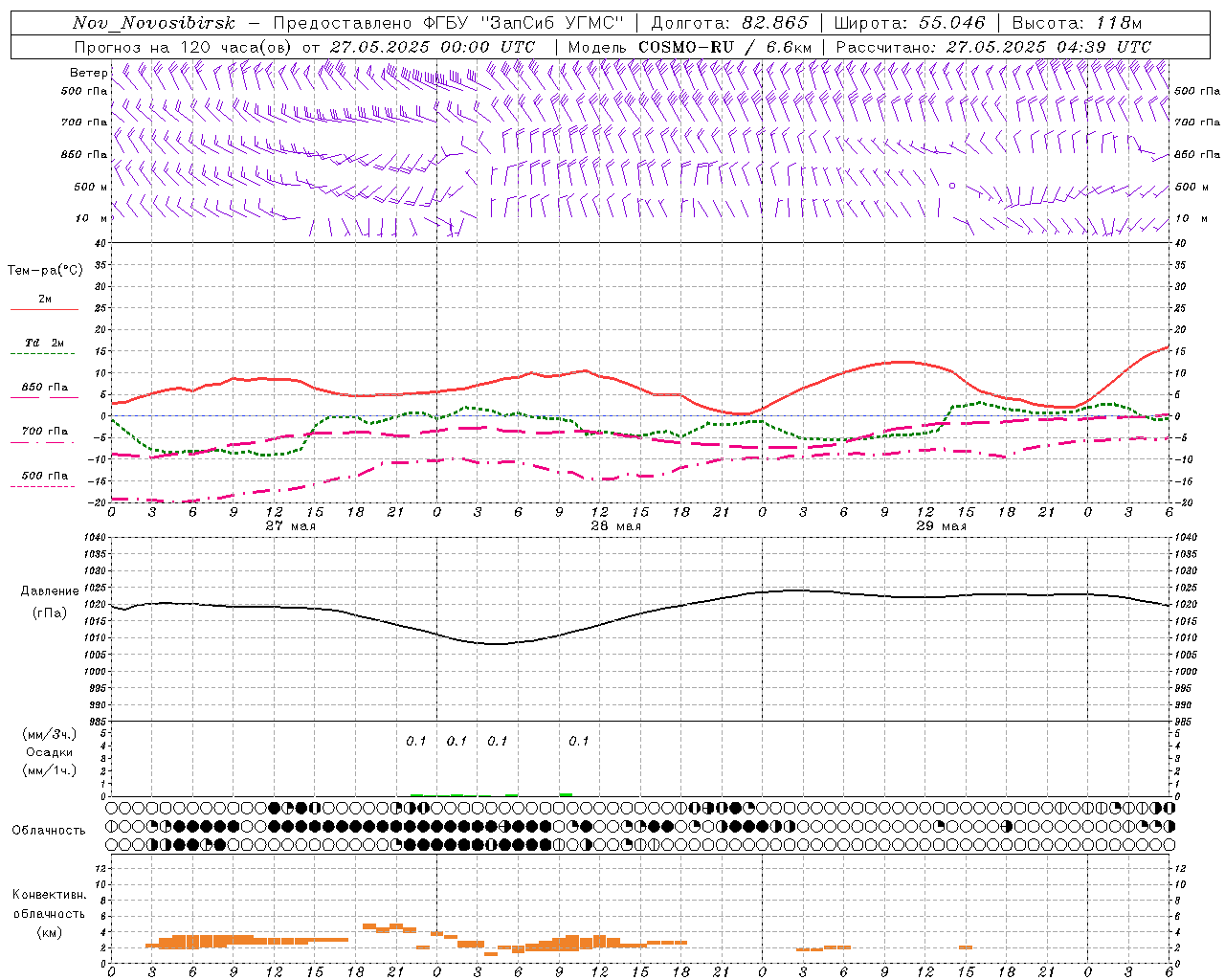The width and height of the screenshot is (1225, 980).
Task: Click the 850 гПа temperature legend entry
Action: coord(45,388)
